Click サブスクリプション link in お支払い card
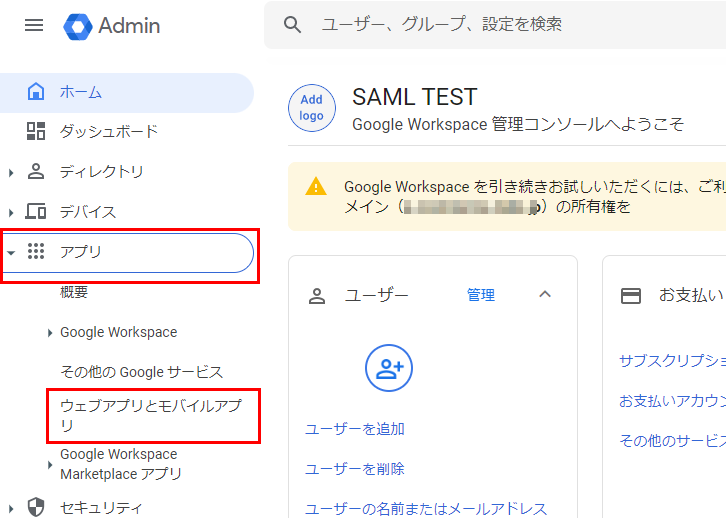This screenshot has width=726, height=518. (x=672, y=361)
